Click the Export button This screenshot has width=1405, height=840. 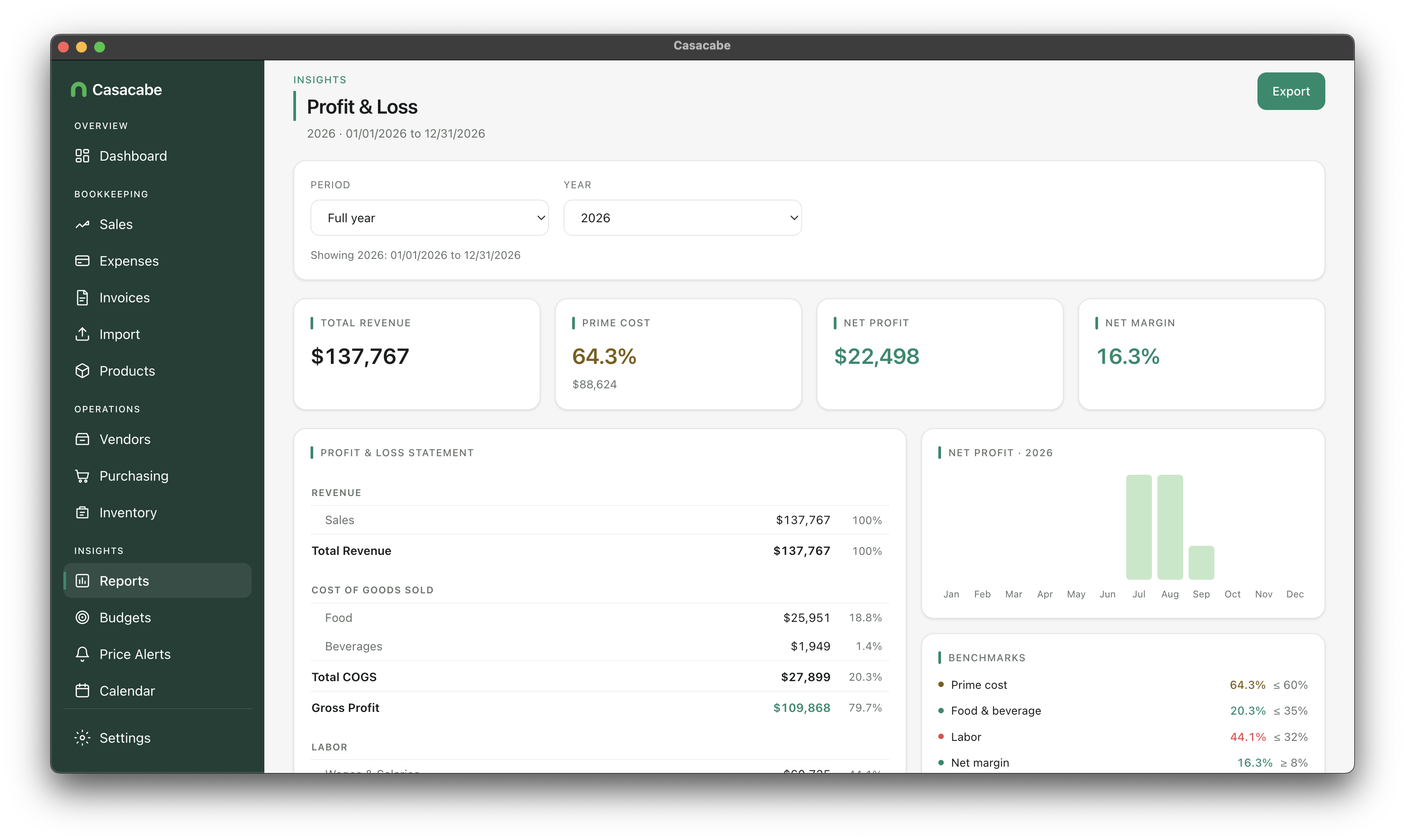click(1290, 91)
